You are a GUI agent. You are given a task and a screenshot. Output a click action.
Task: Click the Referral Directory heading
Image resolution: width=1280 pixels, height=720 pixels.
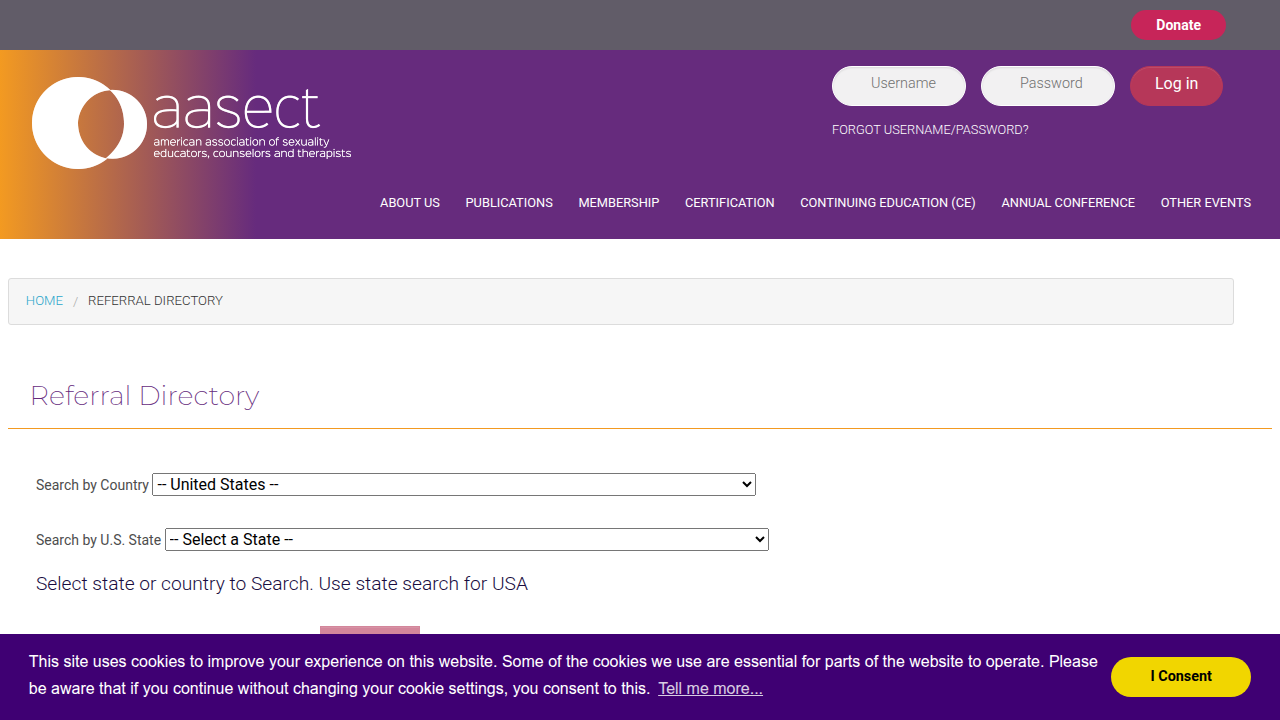[145, 396]
